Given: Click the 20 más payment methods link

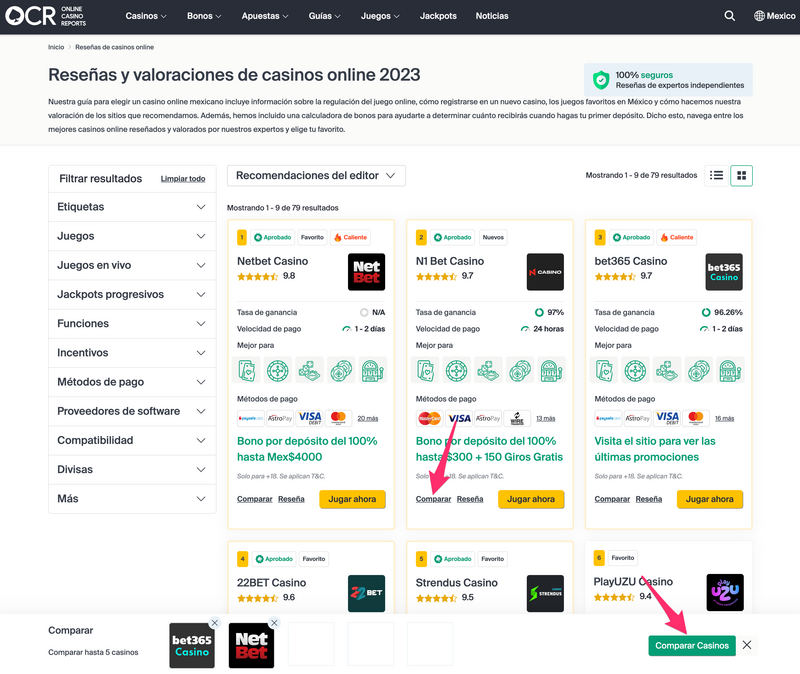Looking at the screenshot, I should click(x=368, y=418).
